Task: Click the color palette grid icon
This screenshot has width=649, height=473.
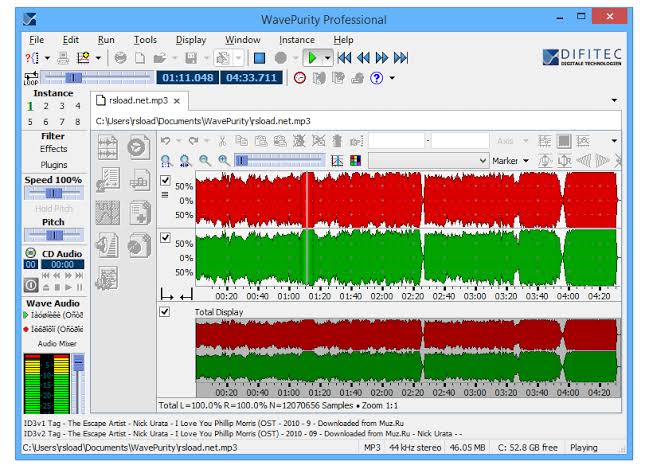Action: (x=355, y=161)
